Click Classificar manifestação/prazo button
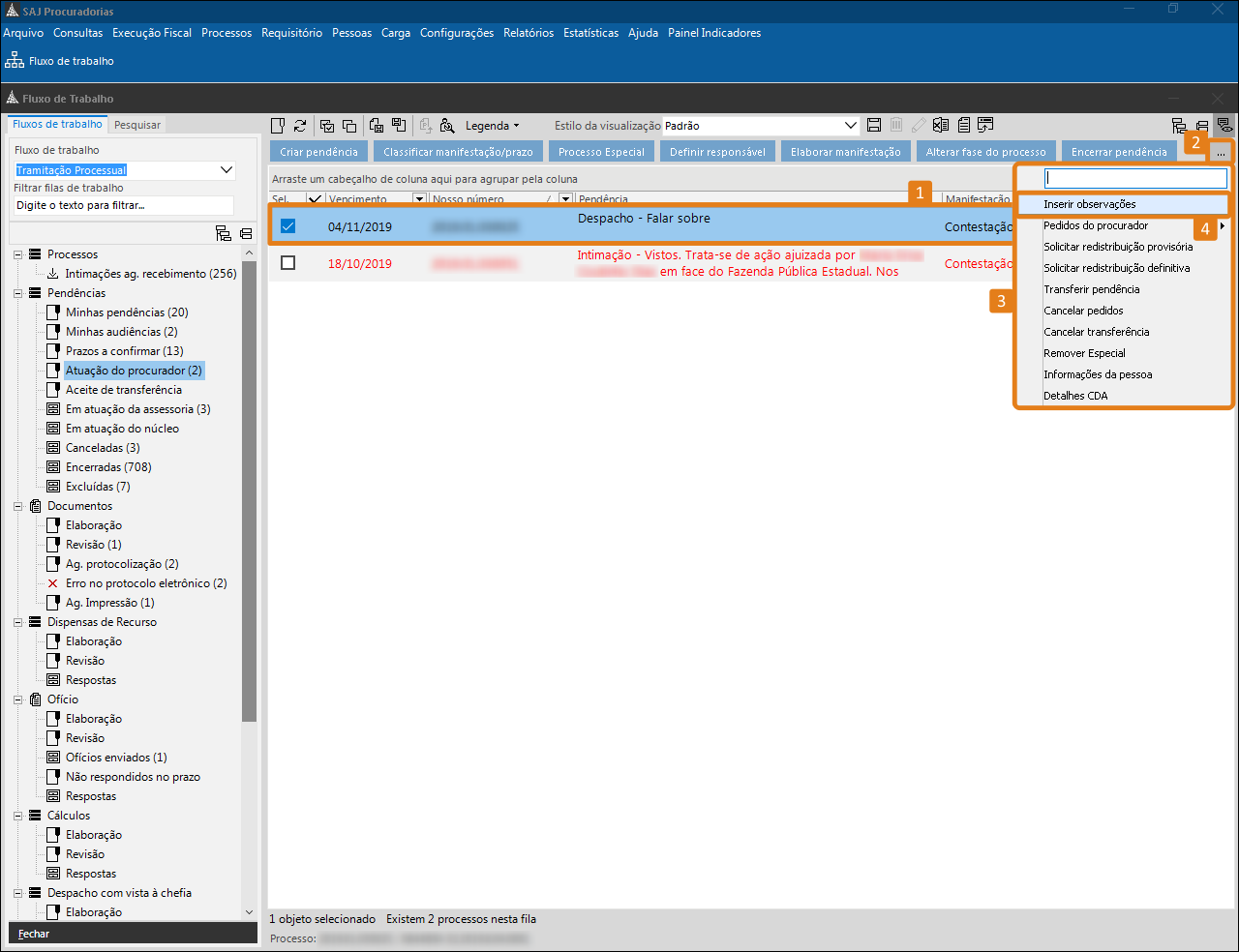 [x=458, y=152]
